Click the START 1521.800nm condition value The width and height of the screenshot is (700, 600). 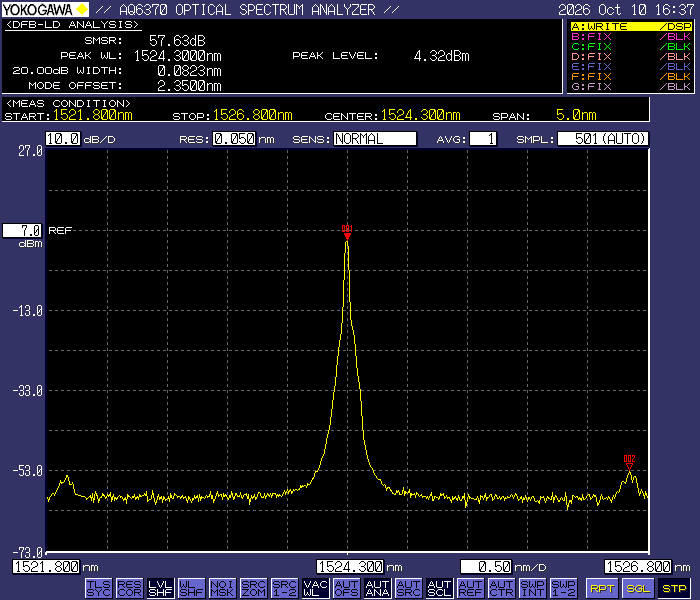(x=93, y=115)
